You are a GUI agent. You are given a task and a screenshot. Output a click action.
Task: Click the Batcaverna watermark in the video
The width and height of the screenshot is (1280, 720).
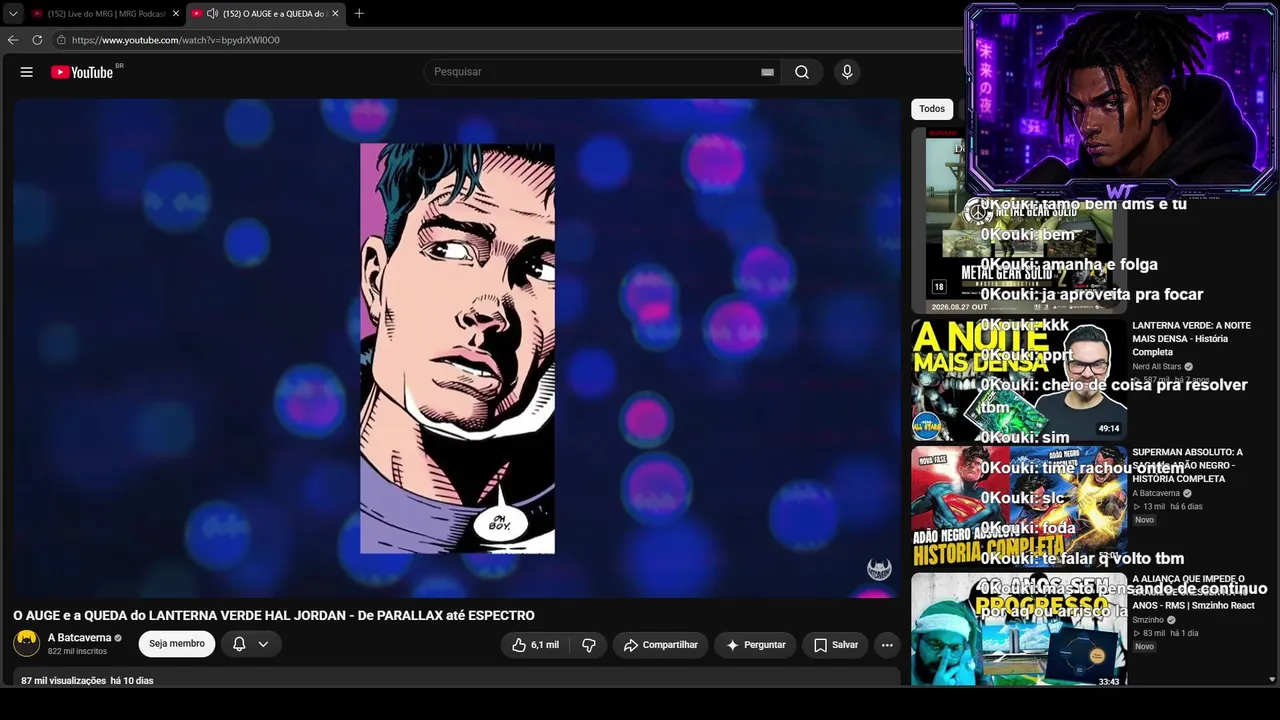tap(879, 569)
